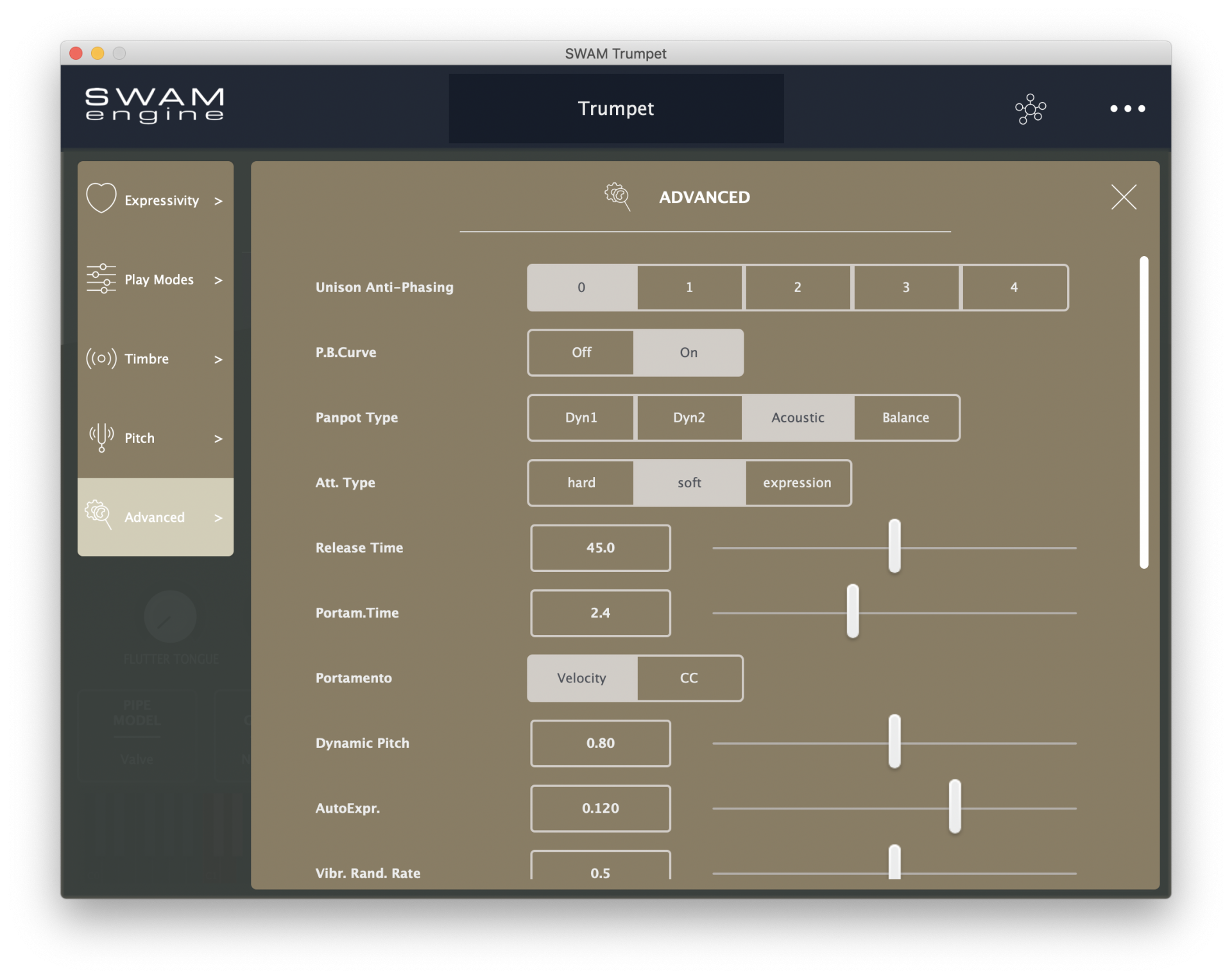Click the Portam.Time slider handle
The image size is (1232, 979).
[x=852, y=611]
